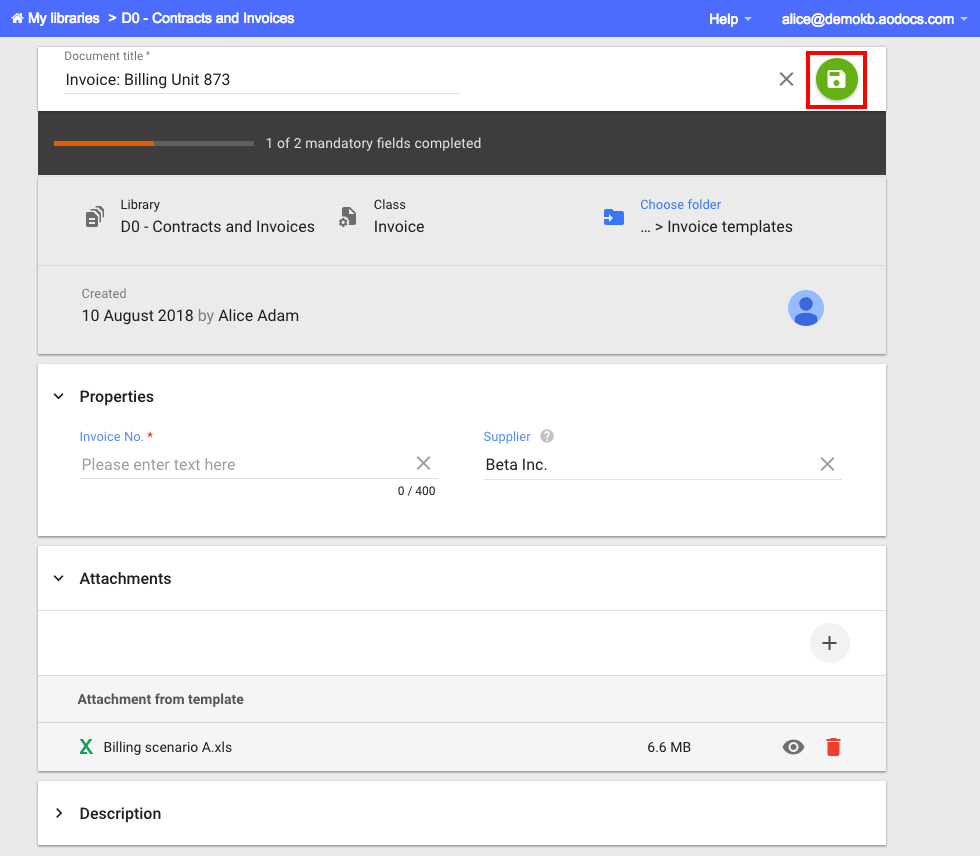The height and width of the screenshot is (856, 980).
Task: Click the Excel icon of Billing scenario A.xls
Action: point(86,747)
